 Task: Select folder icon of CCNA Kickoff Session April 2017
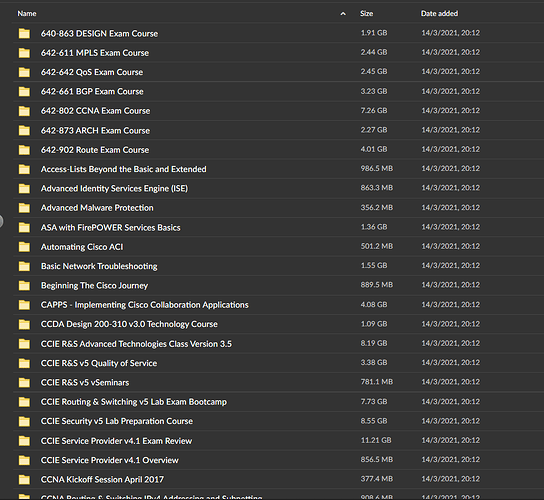point(24,480)
